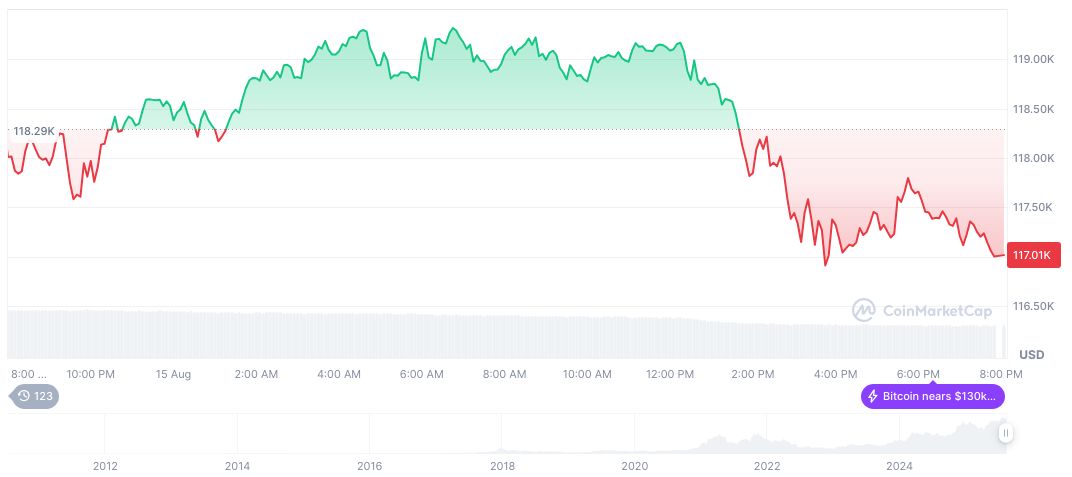Click the 15 Aug date axis label

[x=173, y=374]
